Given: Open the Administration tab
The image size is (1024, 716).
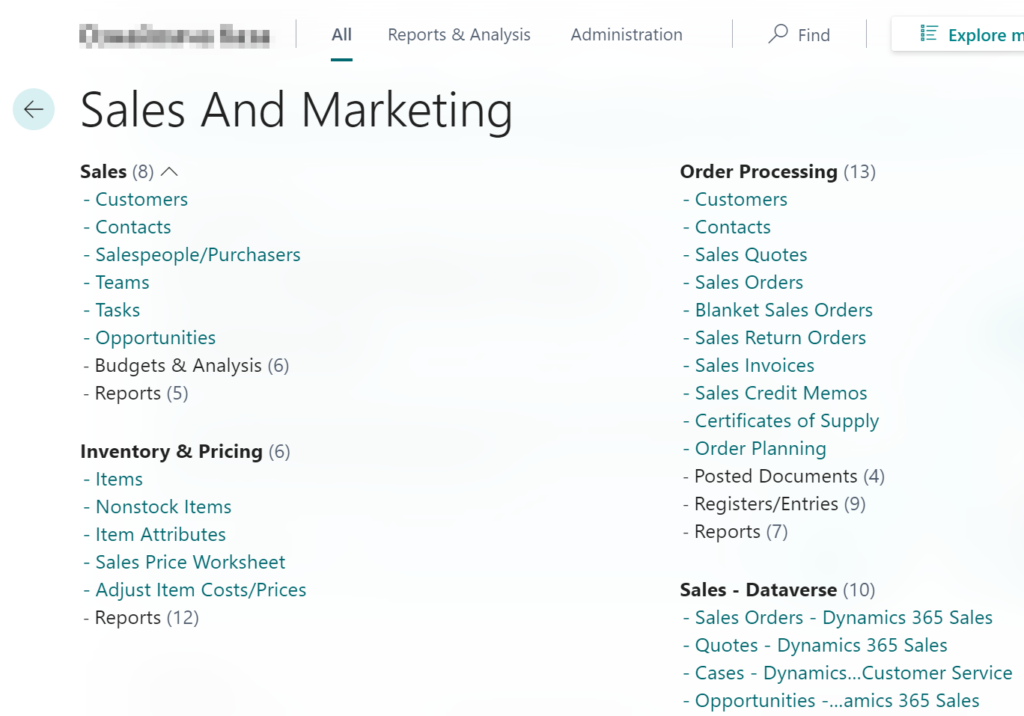Looking at the screenshot, I should tap(626, 34).
